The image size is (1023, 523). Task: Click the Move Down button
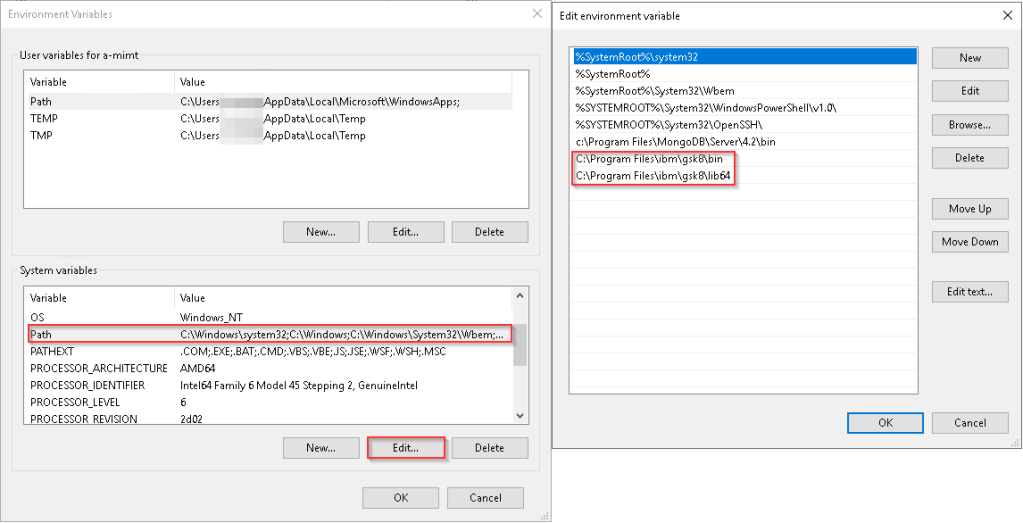pyautogui.click(x=969, y=242)
